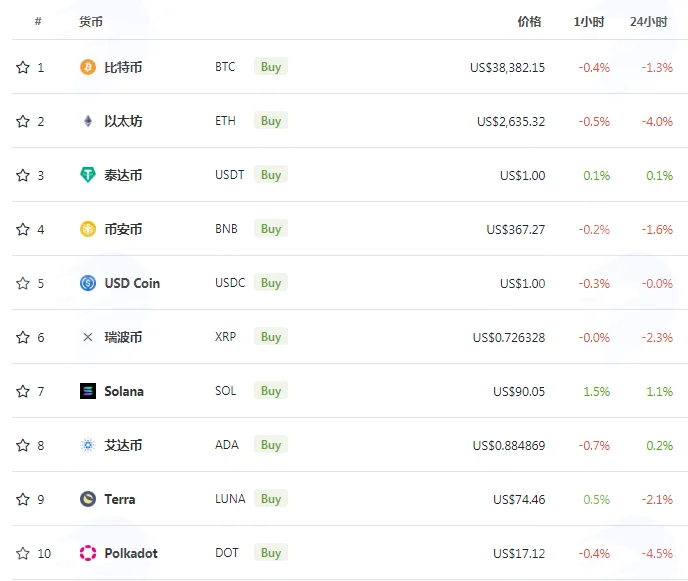Image resolution: width=688 pixels, height=581 pixels.
Task: Toggle the favorite star for Bitcoin
Action: pyautogui.click(x=23, y=67)
